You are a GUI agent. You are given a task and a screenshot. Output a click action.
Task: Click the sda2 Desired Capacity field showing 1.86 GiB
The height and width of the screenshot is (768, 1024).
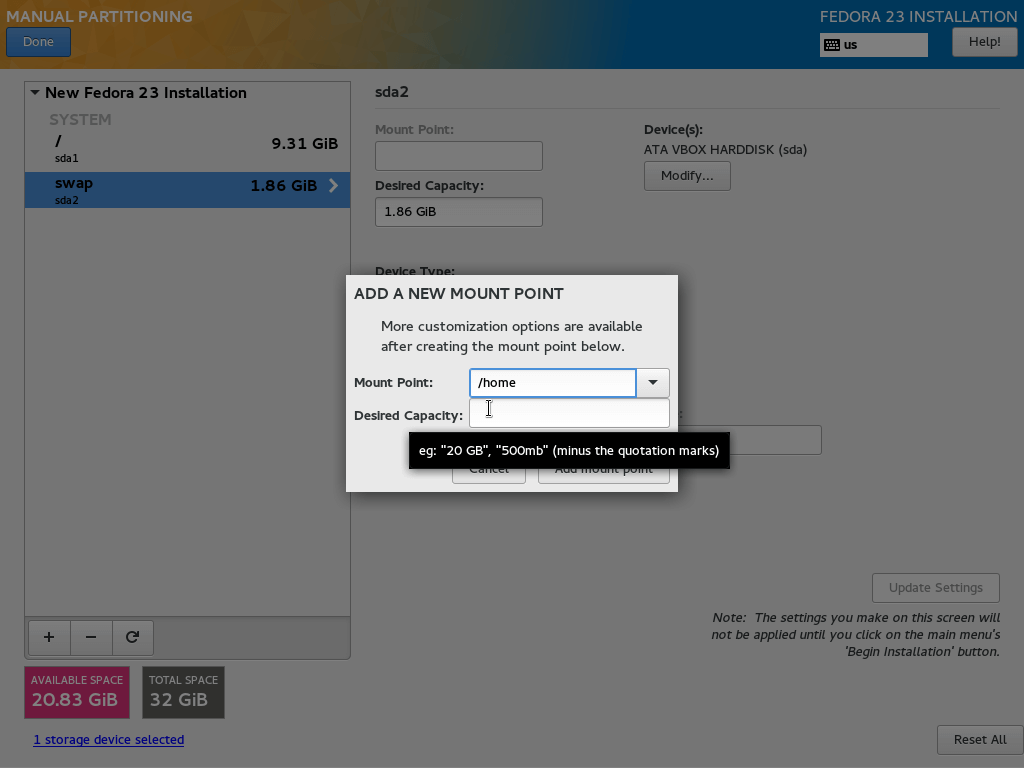[x=458, y=212]
